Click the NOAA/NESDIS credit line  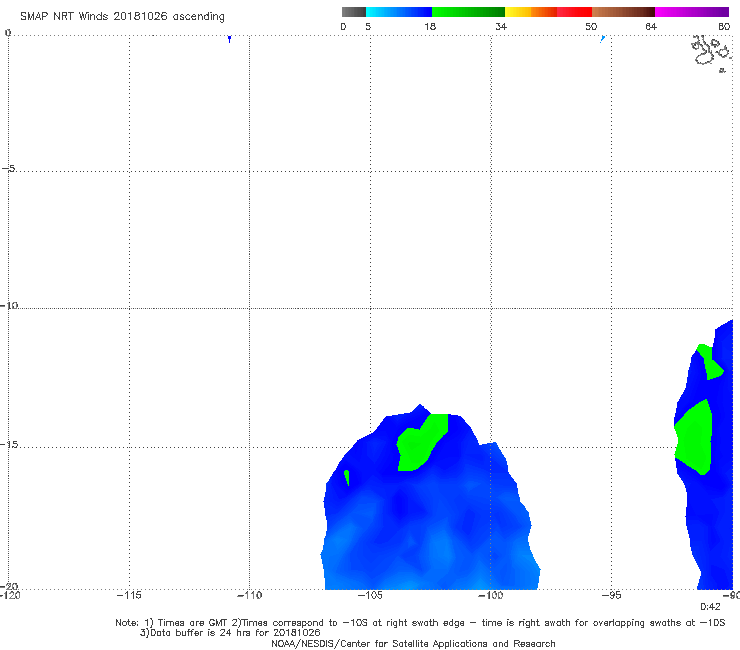coord(413,643)
